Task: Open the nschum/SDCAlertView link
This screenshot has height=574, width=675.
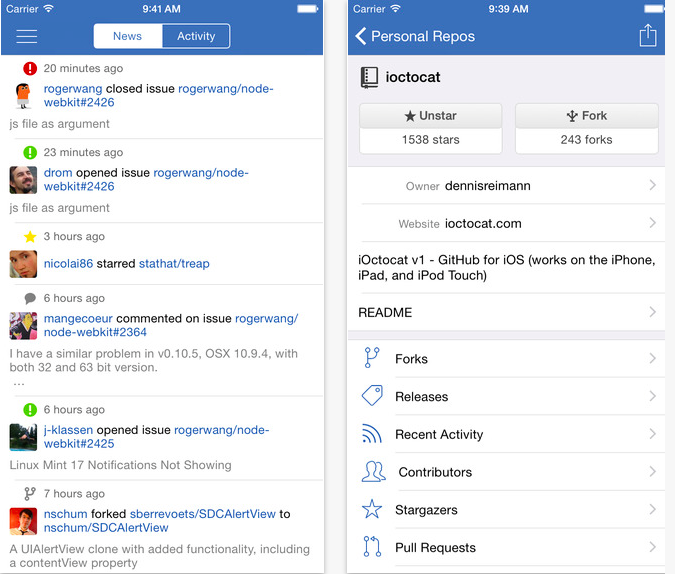Action: coord(106,528)
